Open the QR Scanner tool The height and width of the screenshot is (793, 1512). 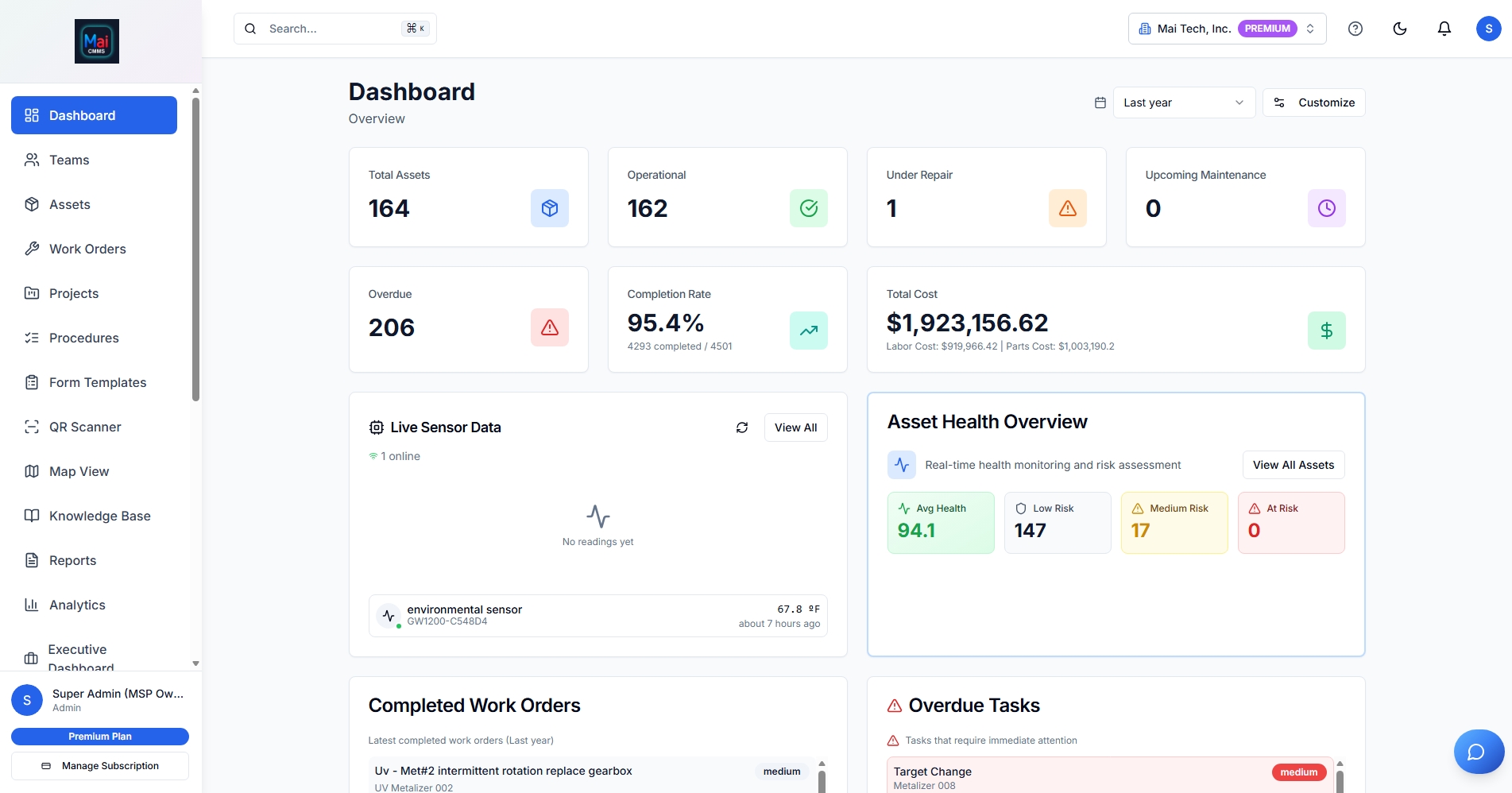click(83, 427)
